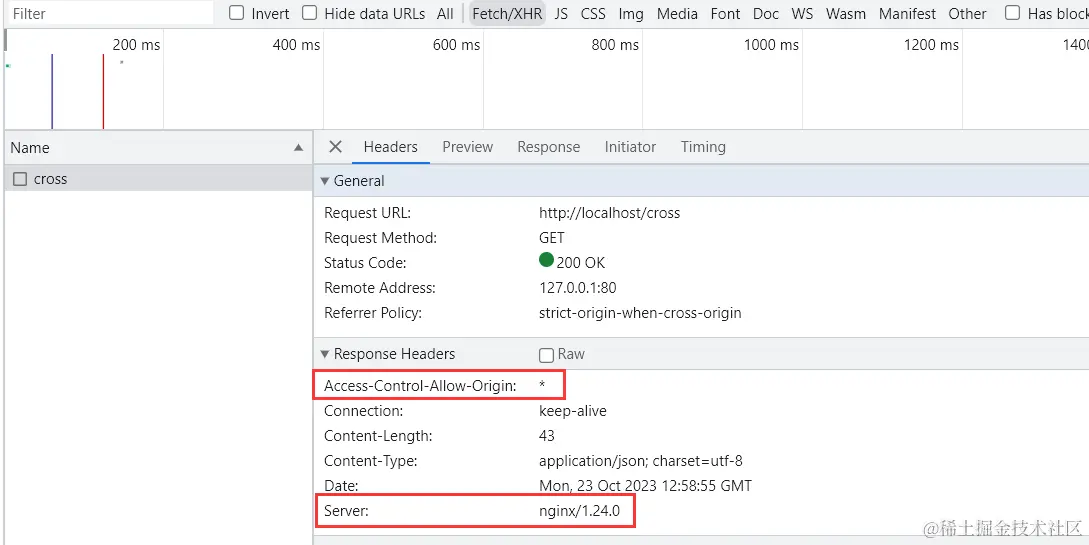Image resolution: width=1089 pixels, height=545 pixels.
Task: Click the red marker in timeline overview
Action: [103, 90]
